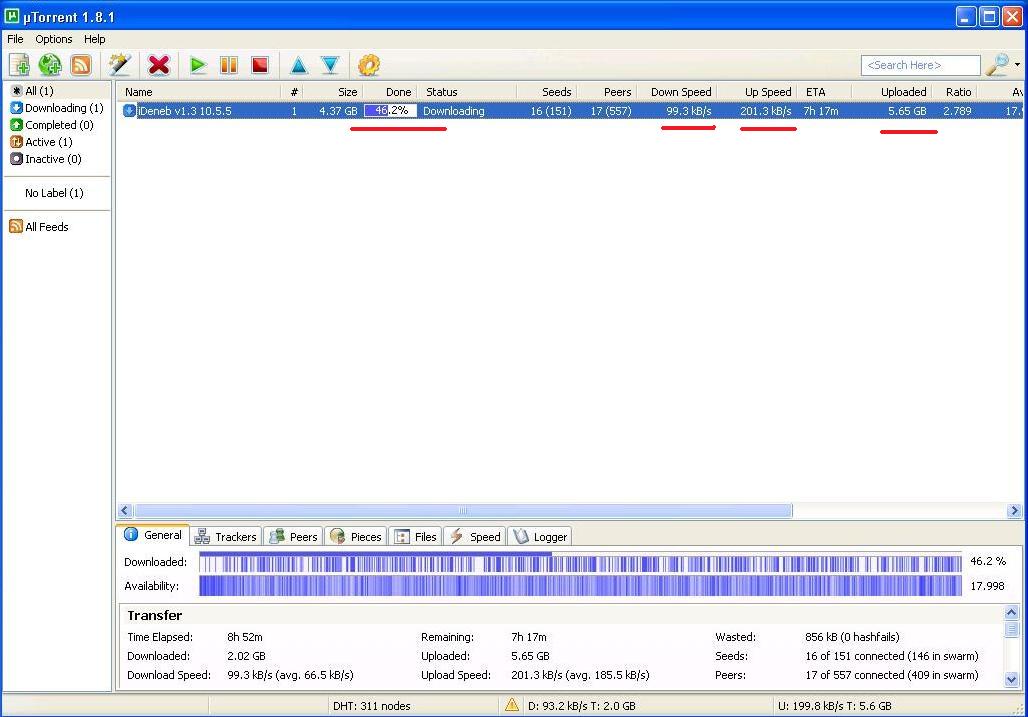This screenshot has width=1028, height=717.
Task: Sort by the # queue column header
Action: 293,92
